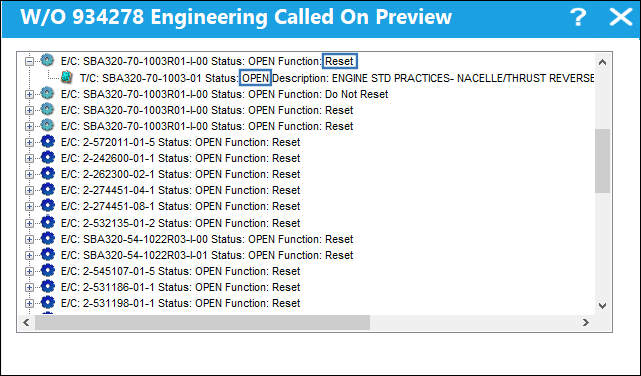Click the blue gear icon for E/C 2-262300-02-1
This screenshot has width=641, height=376.
coord(47,174)
